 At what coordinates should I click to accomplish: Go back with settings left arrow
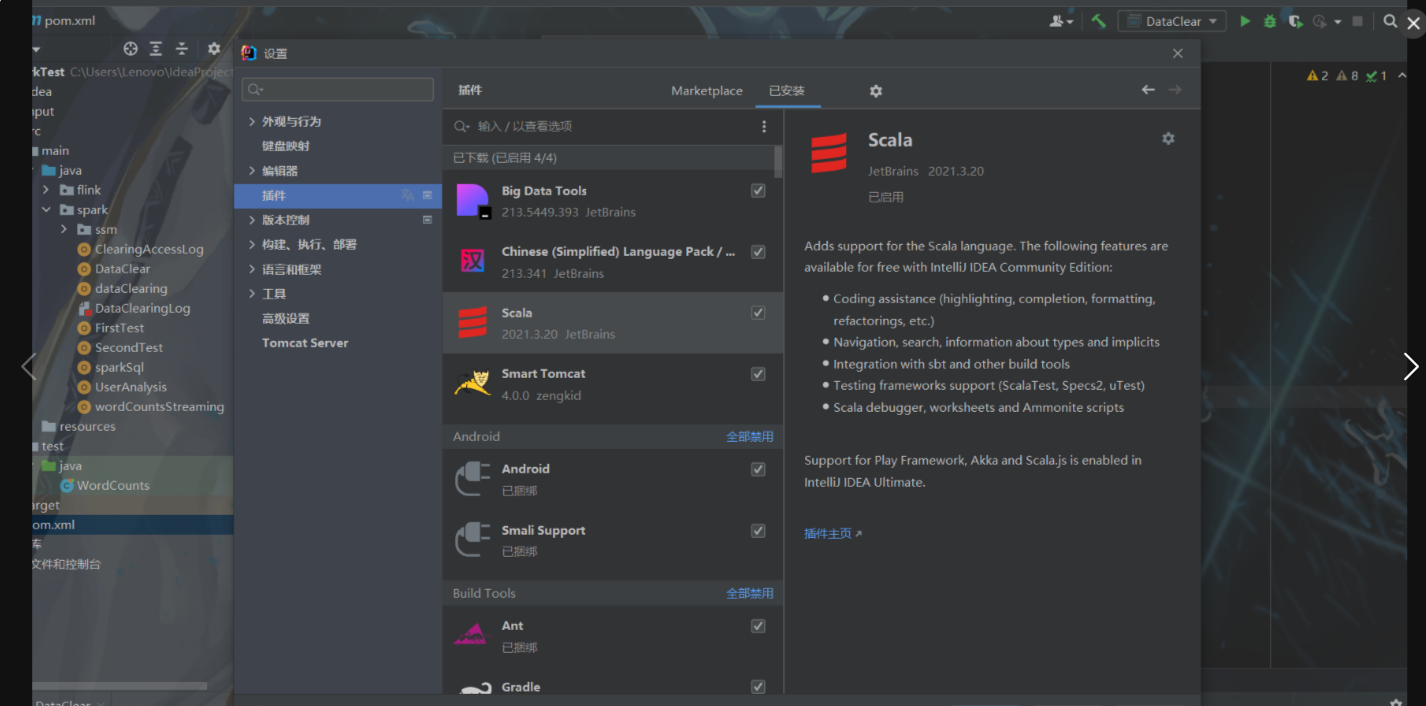pos(1148,90)
